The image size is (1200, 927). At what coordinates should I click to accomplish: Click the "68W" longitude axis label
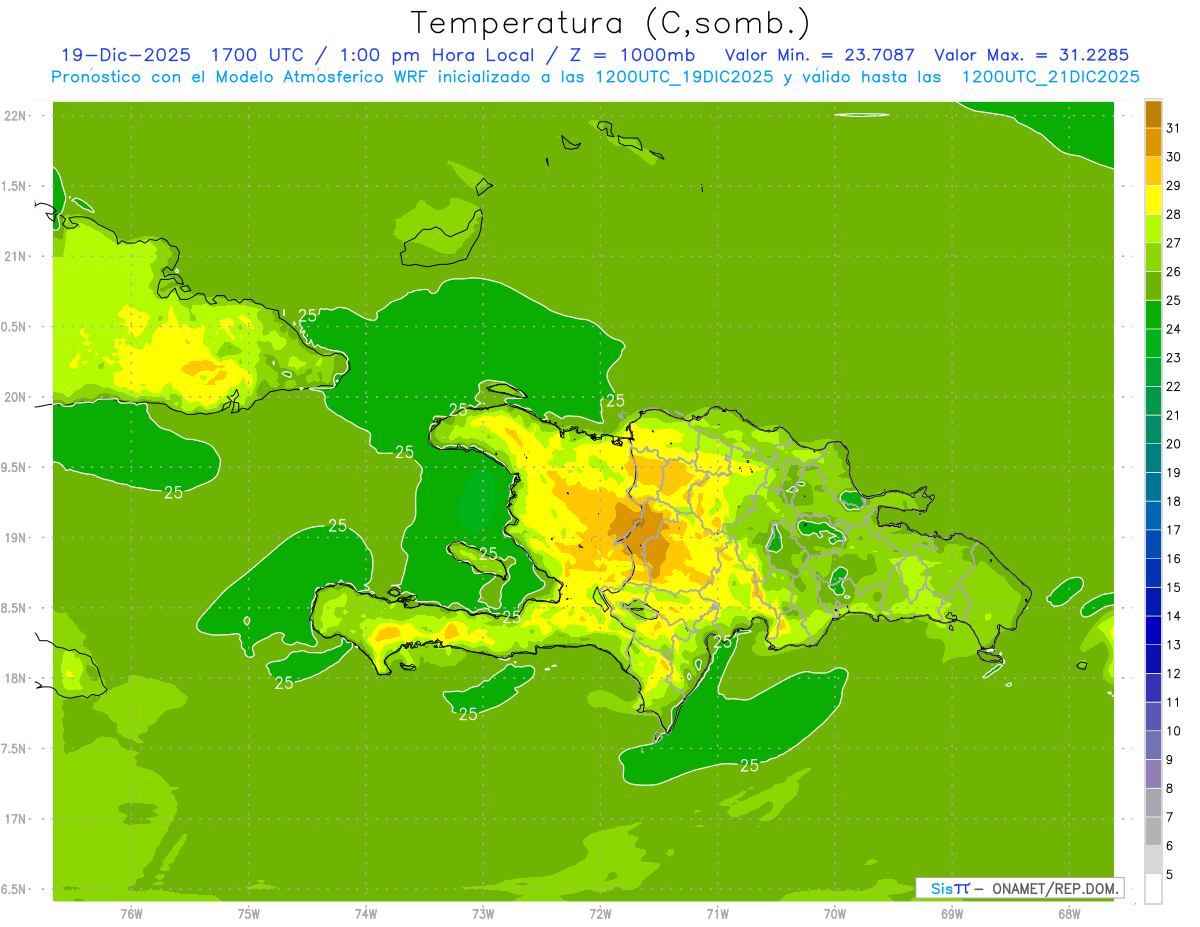click(x=1069, y=913)
